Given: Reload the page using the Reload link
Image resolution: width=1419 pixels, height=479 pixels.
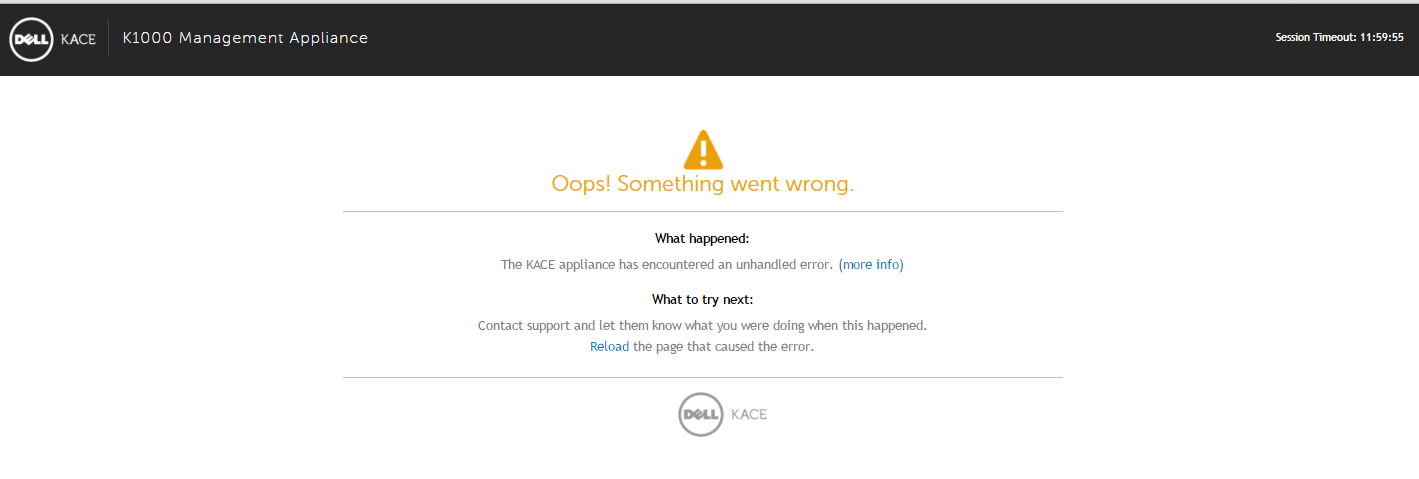Looking at the screenshot, I should [x=609, y=347].
